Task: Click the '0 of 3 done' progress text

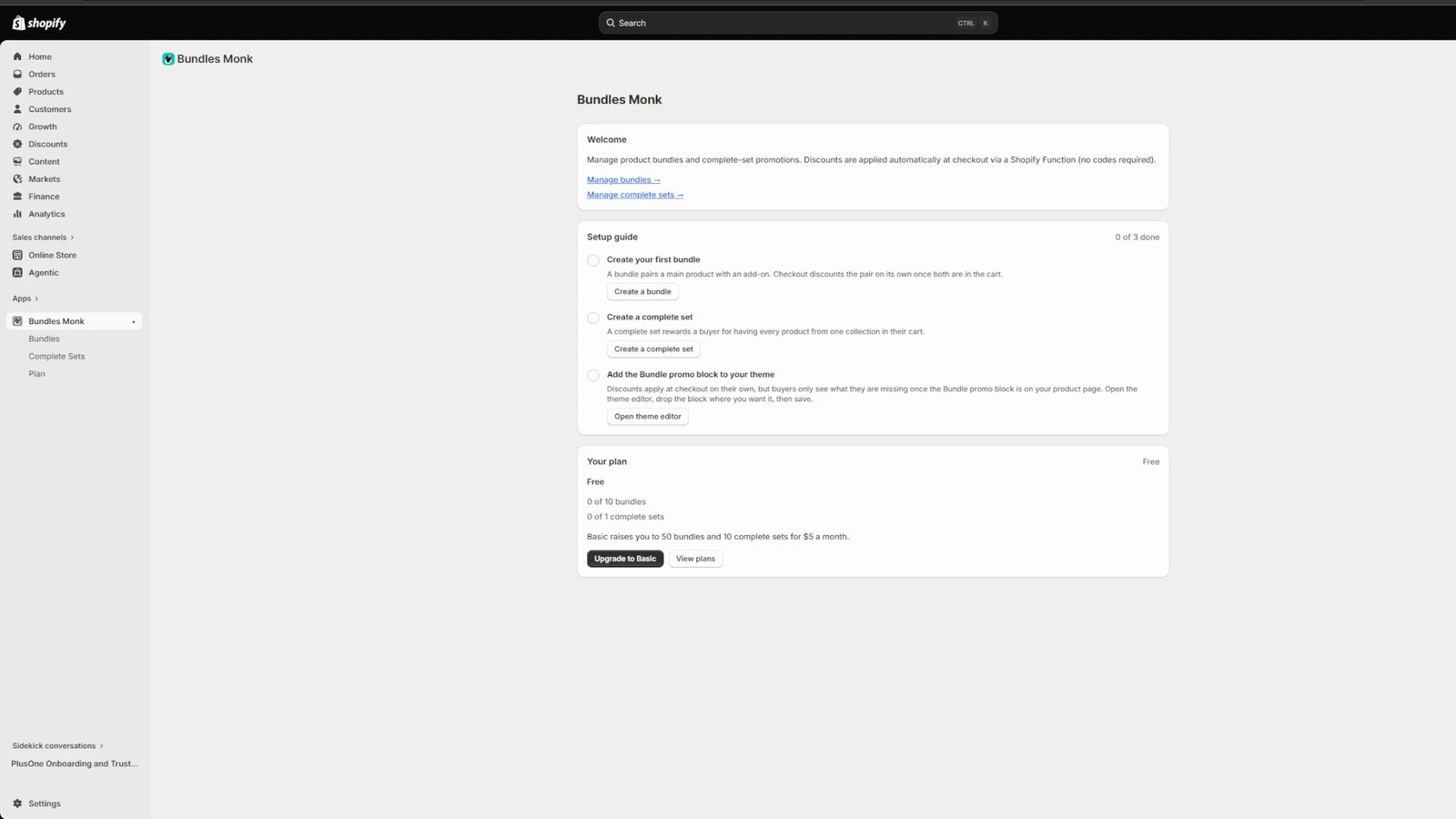Action: (x=1137, y=238)
